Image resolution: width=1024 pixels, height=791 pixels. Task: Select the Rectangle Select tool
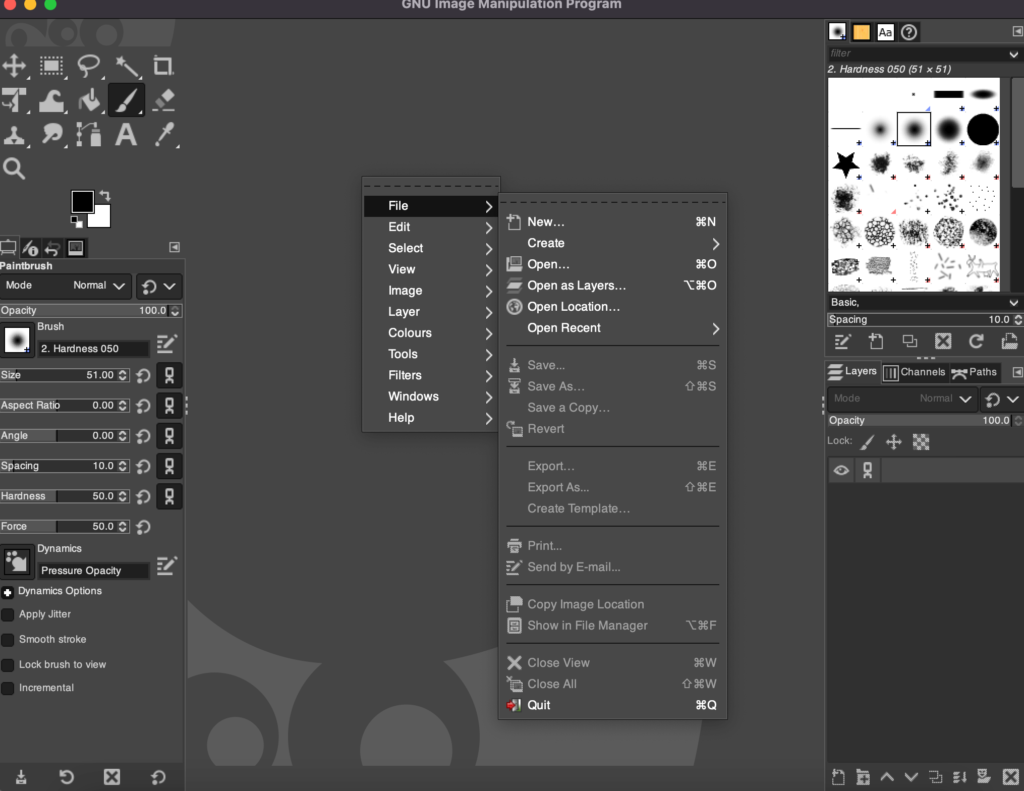[52, 66]
